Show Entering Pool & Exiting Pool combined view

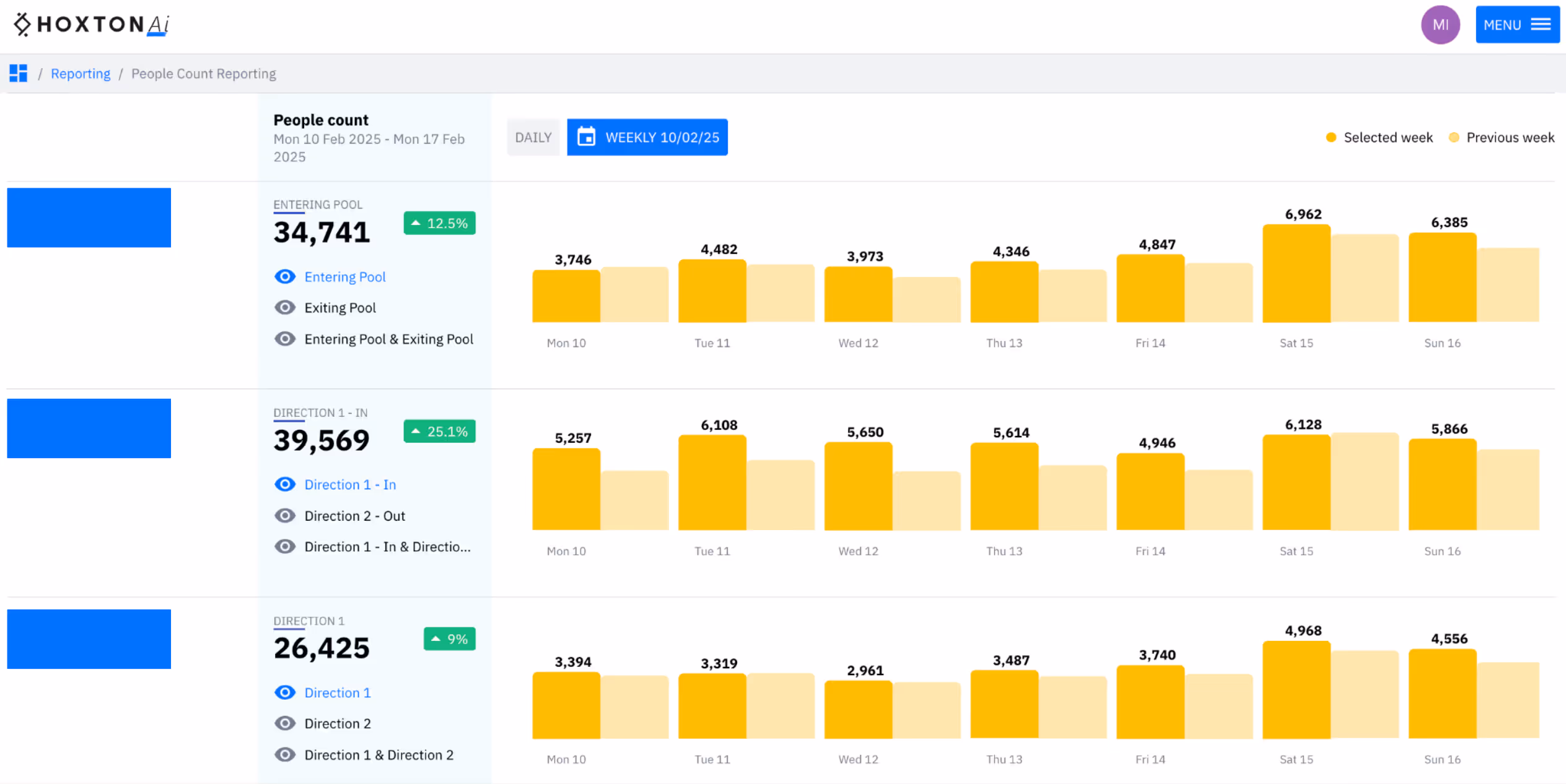point(285,339)
